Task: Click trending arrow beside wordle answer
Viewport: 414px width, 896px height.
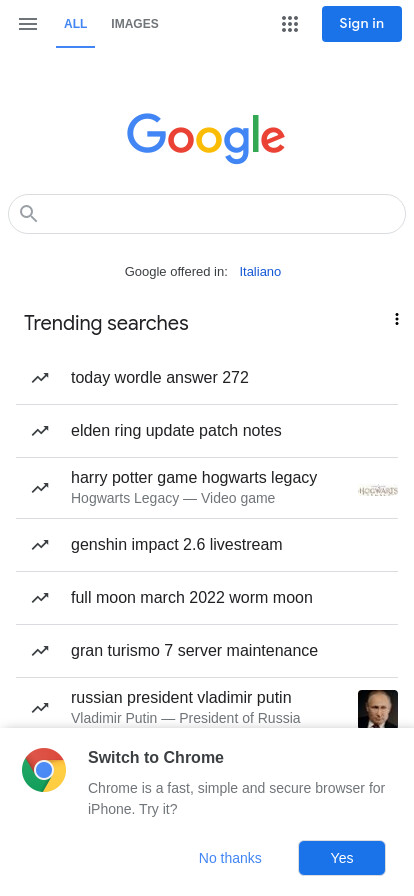Action: [x=40, y=378]
